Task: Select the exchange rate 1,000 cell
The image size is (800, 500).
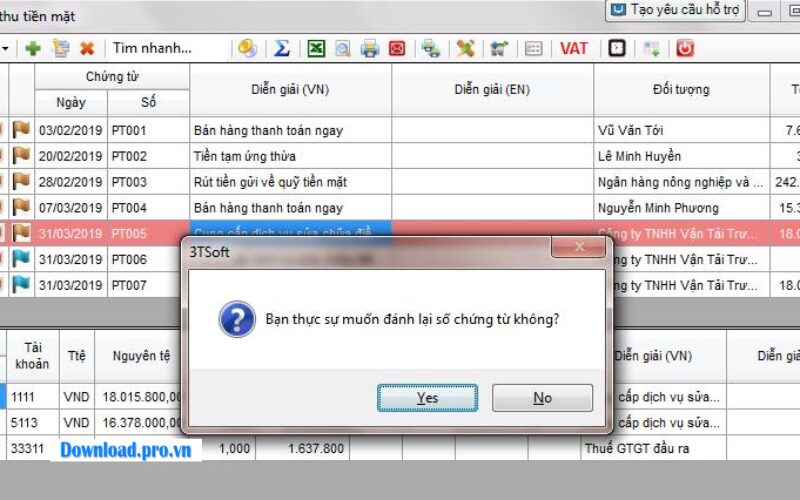Action: tap(228, 448)
